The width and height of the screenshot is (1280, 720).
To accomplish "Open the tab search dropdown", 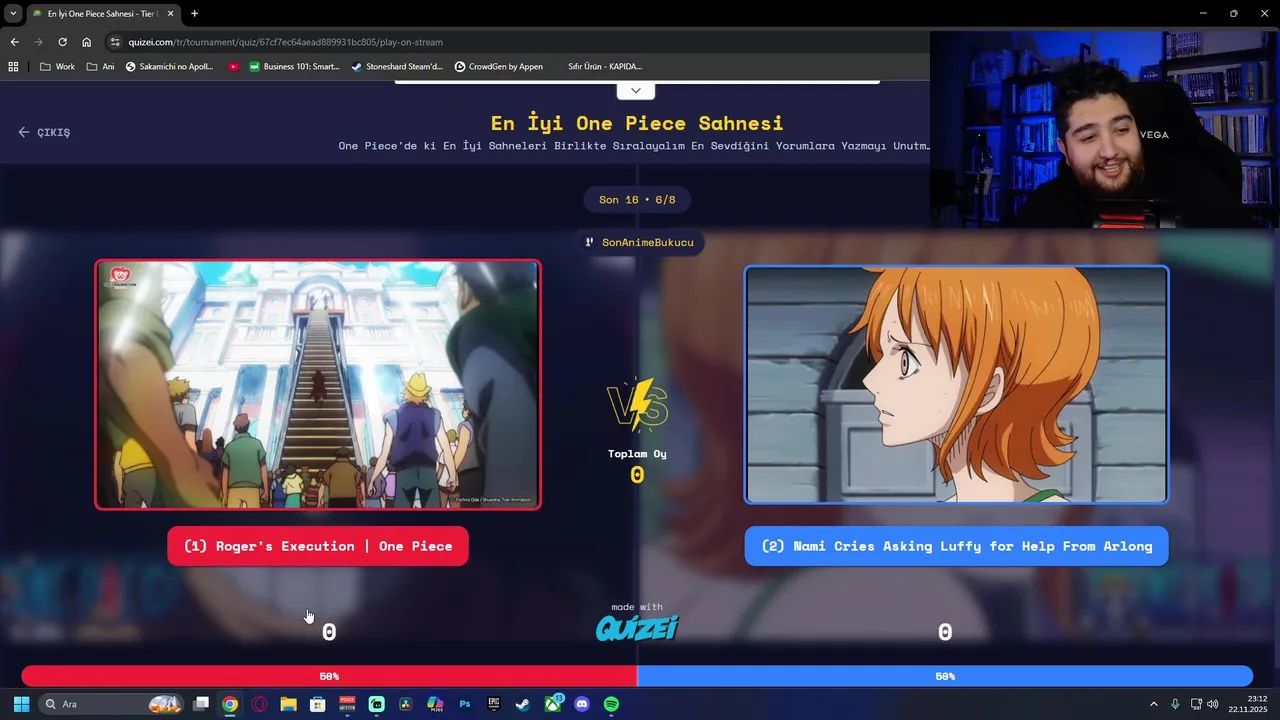I will [x=13, y=14].
